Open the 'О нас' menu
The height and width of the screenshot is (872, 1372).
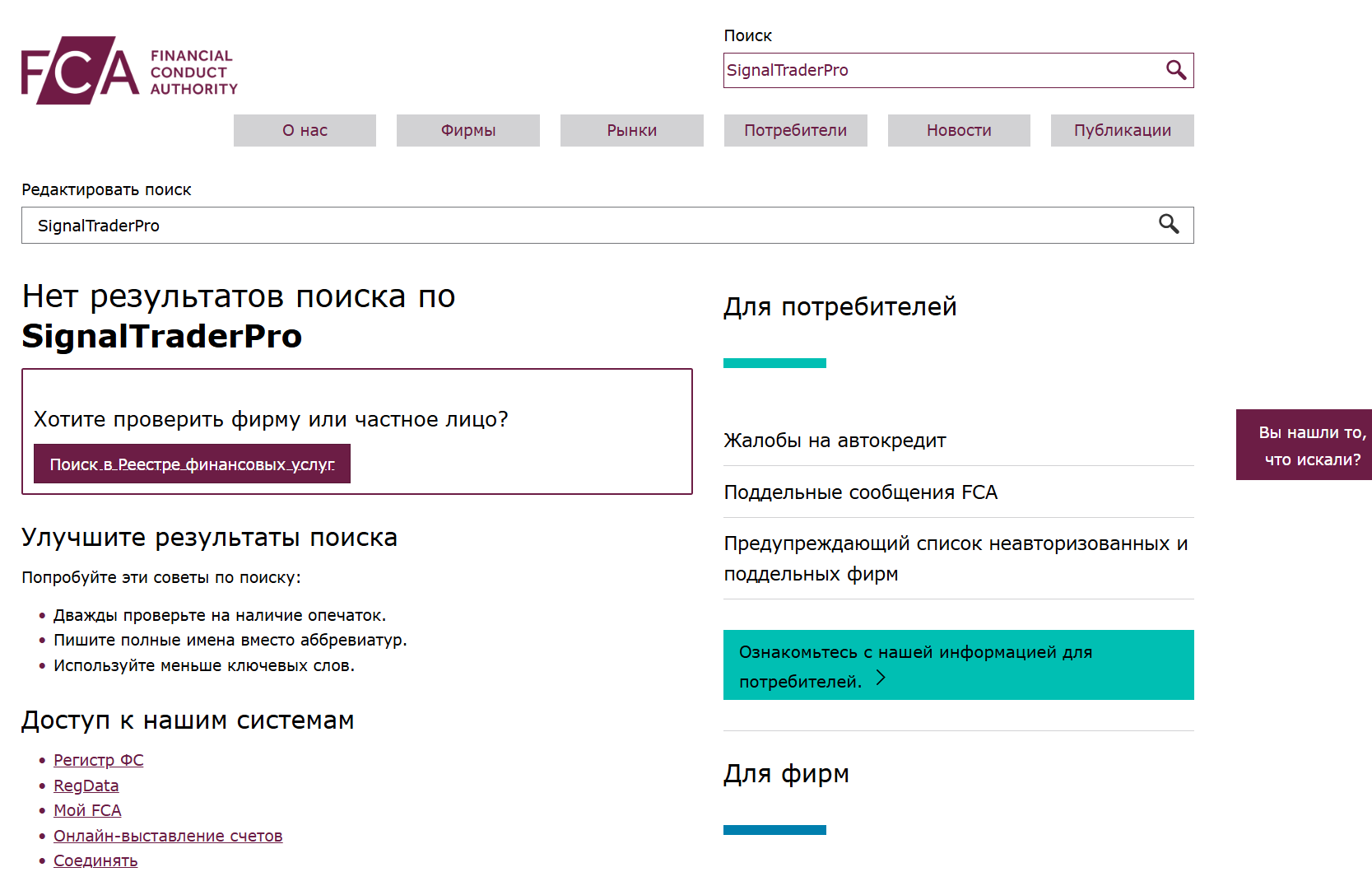[x=305, y=130]
